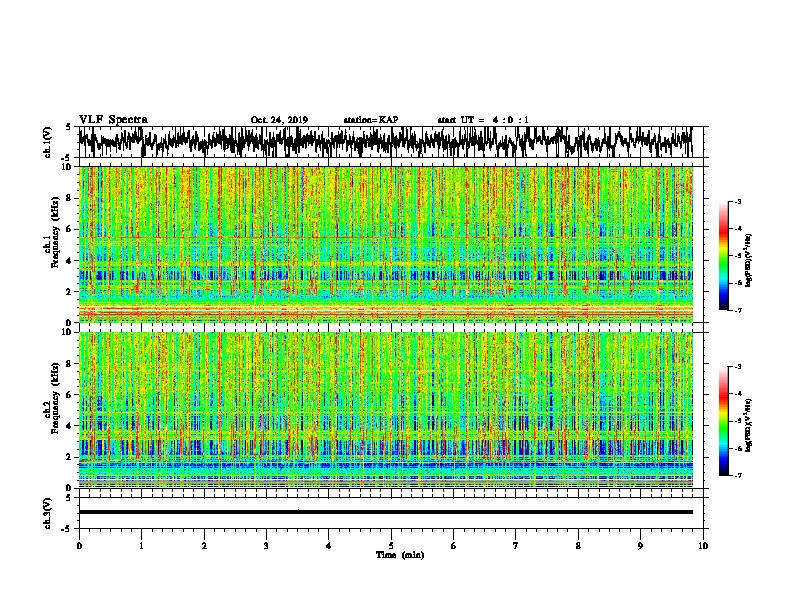Click the ch.1 voltage waveform trace
This screenshot has width=792, height=612.
tap(385, 142)
